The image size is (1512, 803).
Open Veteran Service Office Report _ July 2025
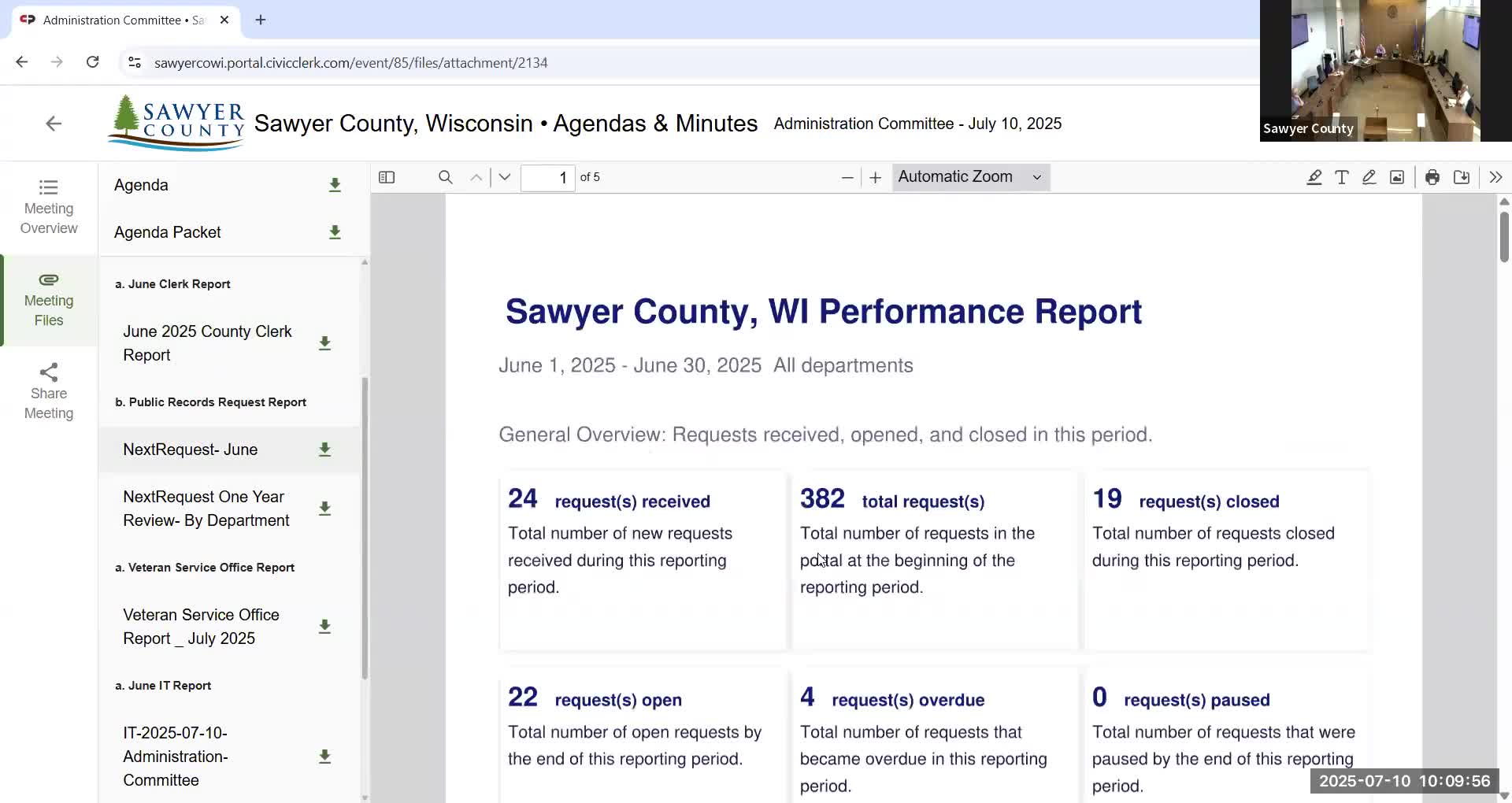point(202,627)
